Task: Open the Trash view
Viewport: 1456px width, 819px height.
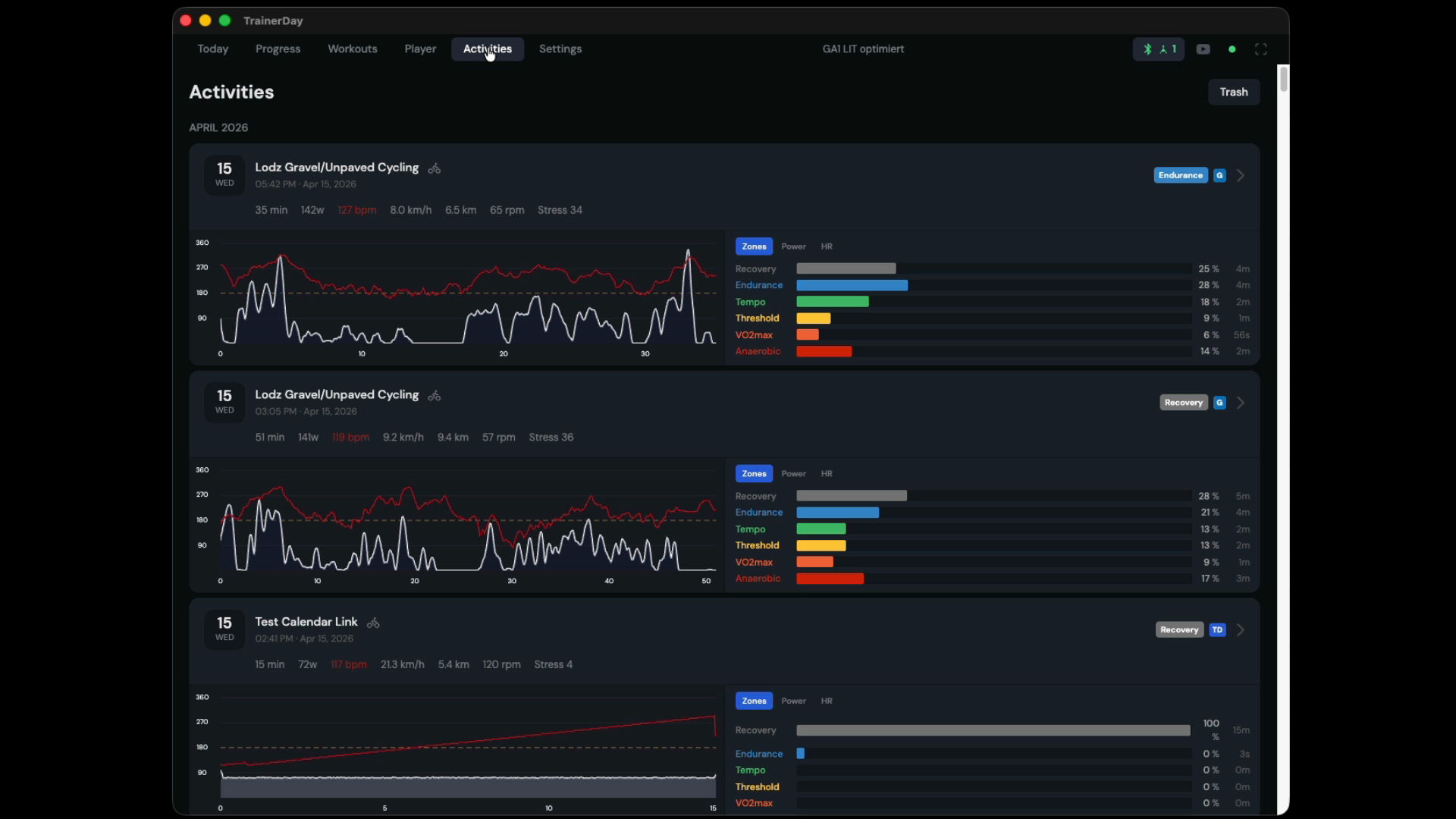Action: pyautogui.click(x=1233, y=92)
